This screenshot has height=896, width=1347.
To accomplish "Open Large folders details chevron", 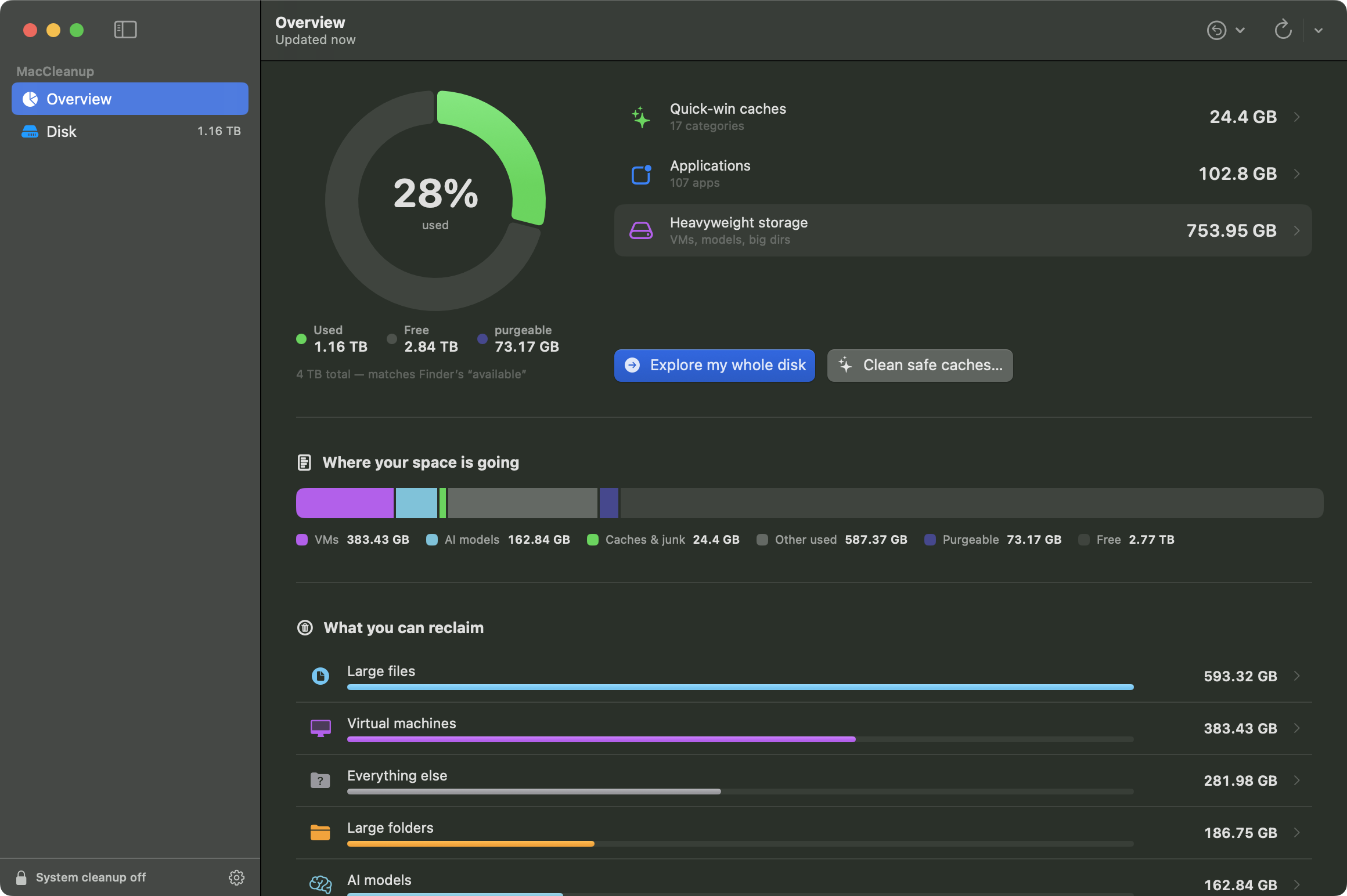I will 1297,833.
